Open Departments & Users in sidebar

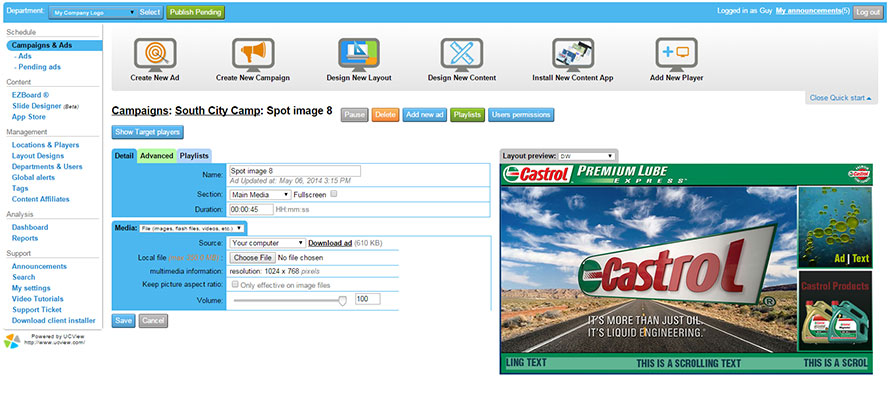(47, 167)
